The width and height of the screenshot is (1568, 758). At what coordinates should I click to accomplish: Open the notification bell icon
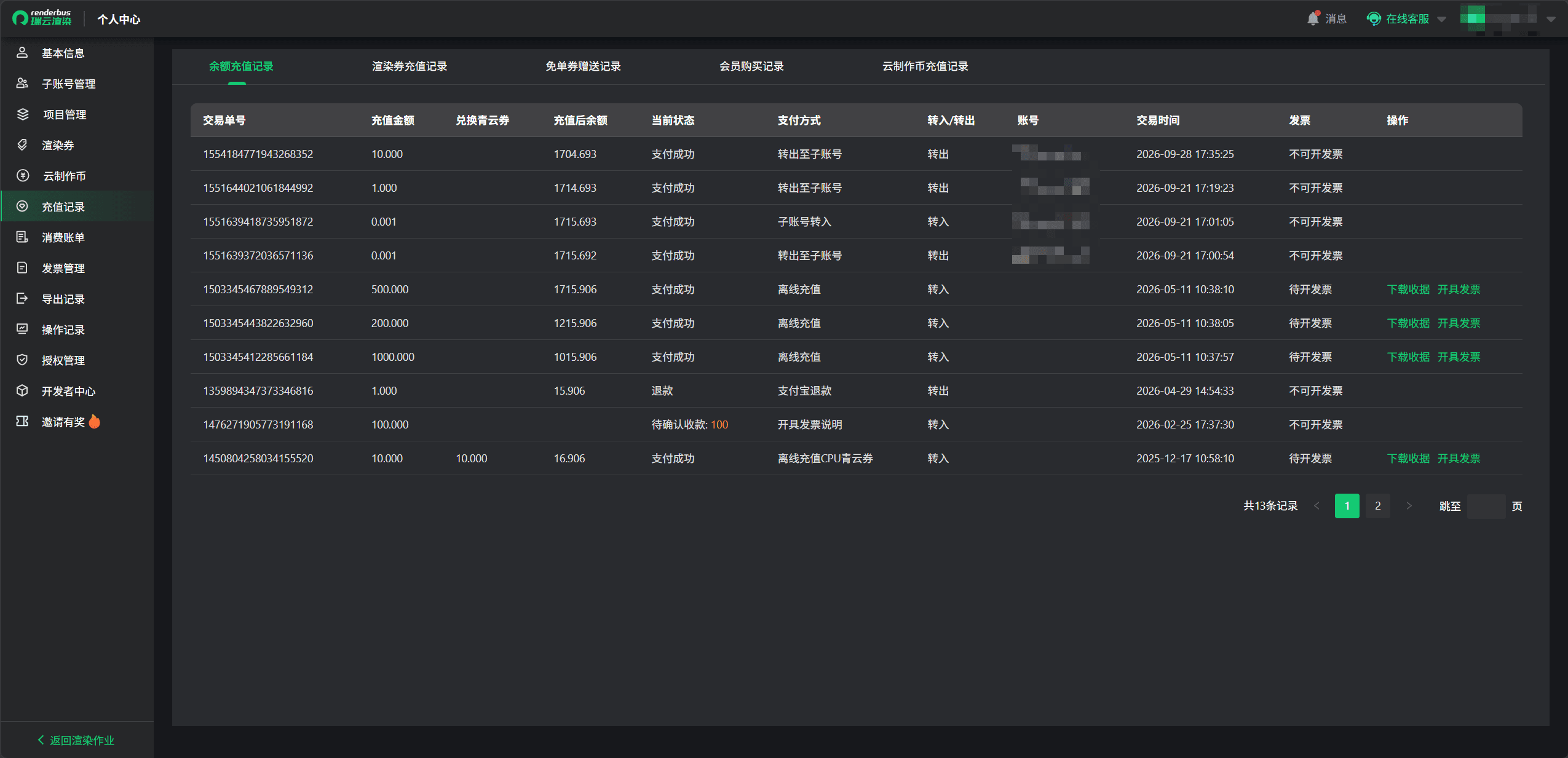[1313, 18]
